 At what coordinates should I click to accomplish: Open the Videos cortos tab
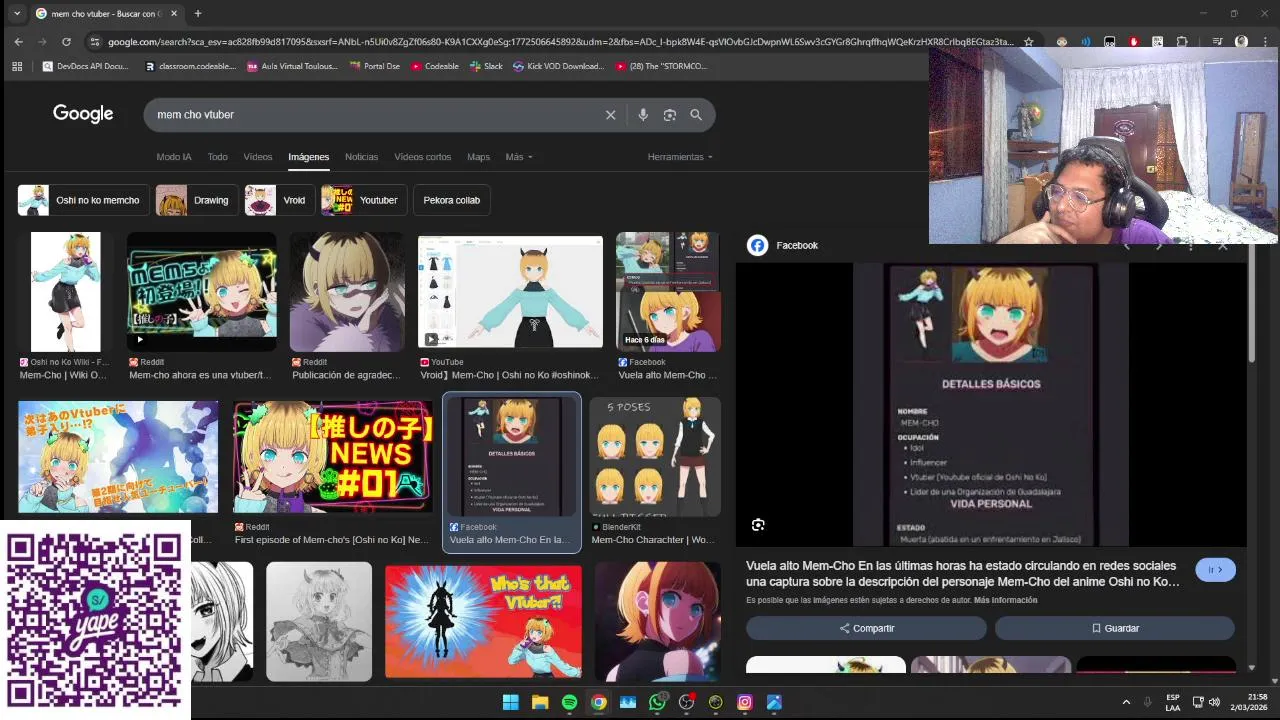[x=422, y=157]
